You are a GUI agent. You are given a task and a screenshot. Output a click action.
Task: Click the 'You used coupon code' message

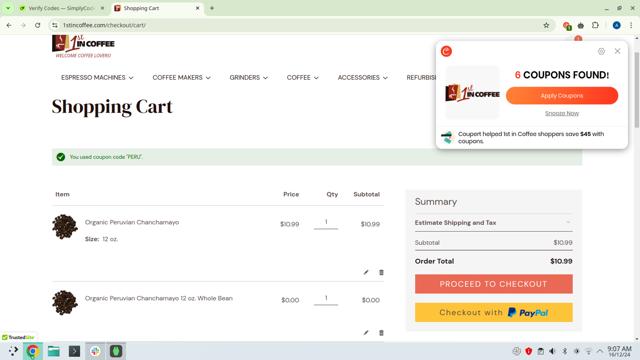pos(106,157)
